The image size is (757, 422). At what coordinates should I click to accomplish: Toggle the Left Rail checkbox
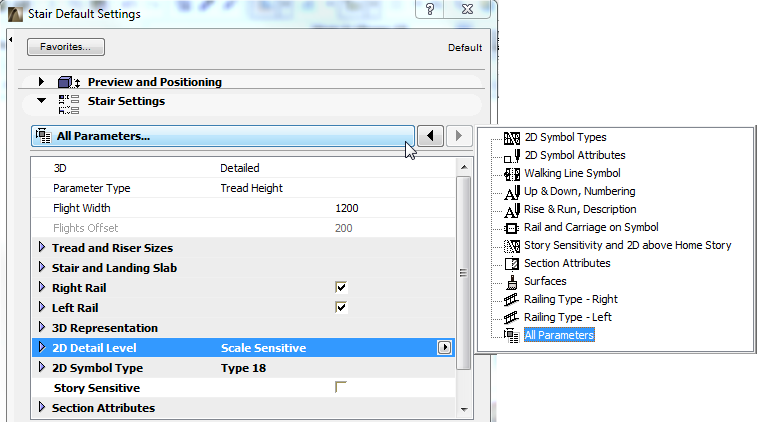point(341,308)
